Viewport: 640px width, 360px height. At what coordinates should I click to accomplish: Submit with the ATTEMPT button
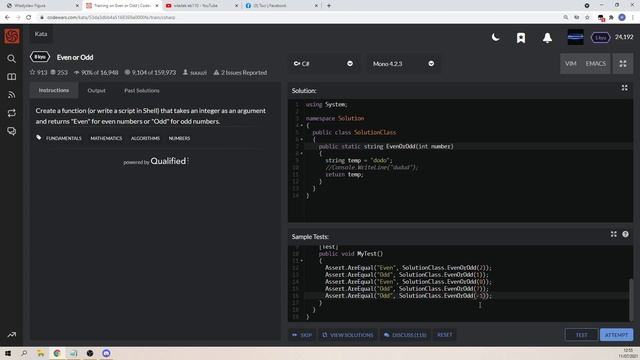[616, 335]
